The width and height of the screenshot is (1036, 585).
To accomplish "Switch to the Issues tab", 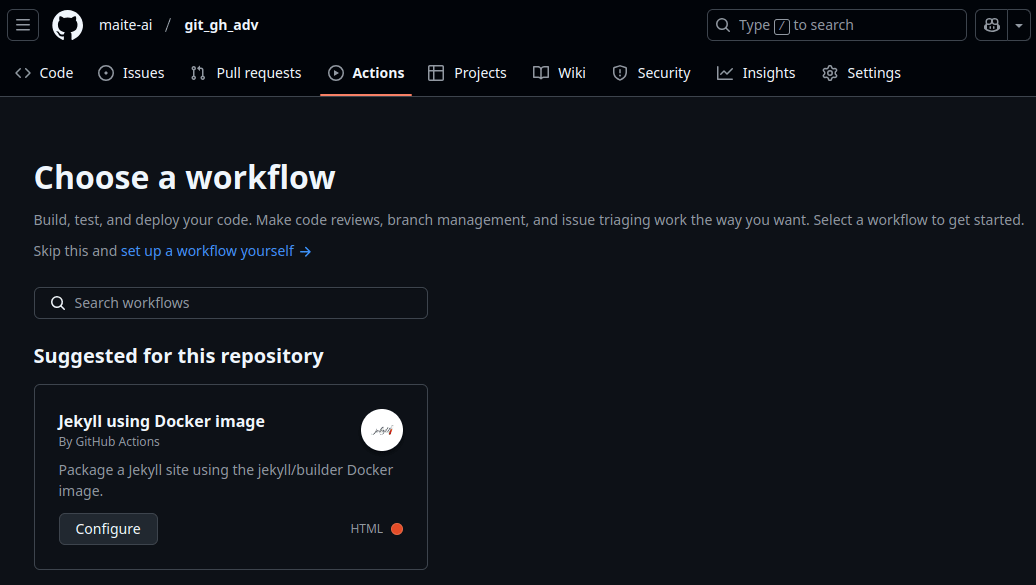I will (131, 73).
